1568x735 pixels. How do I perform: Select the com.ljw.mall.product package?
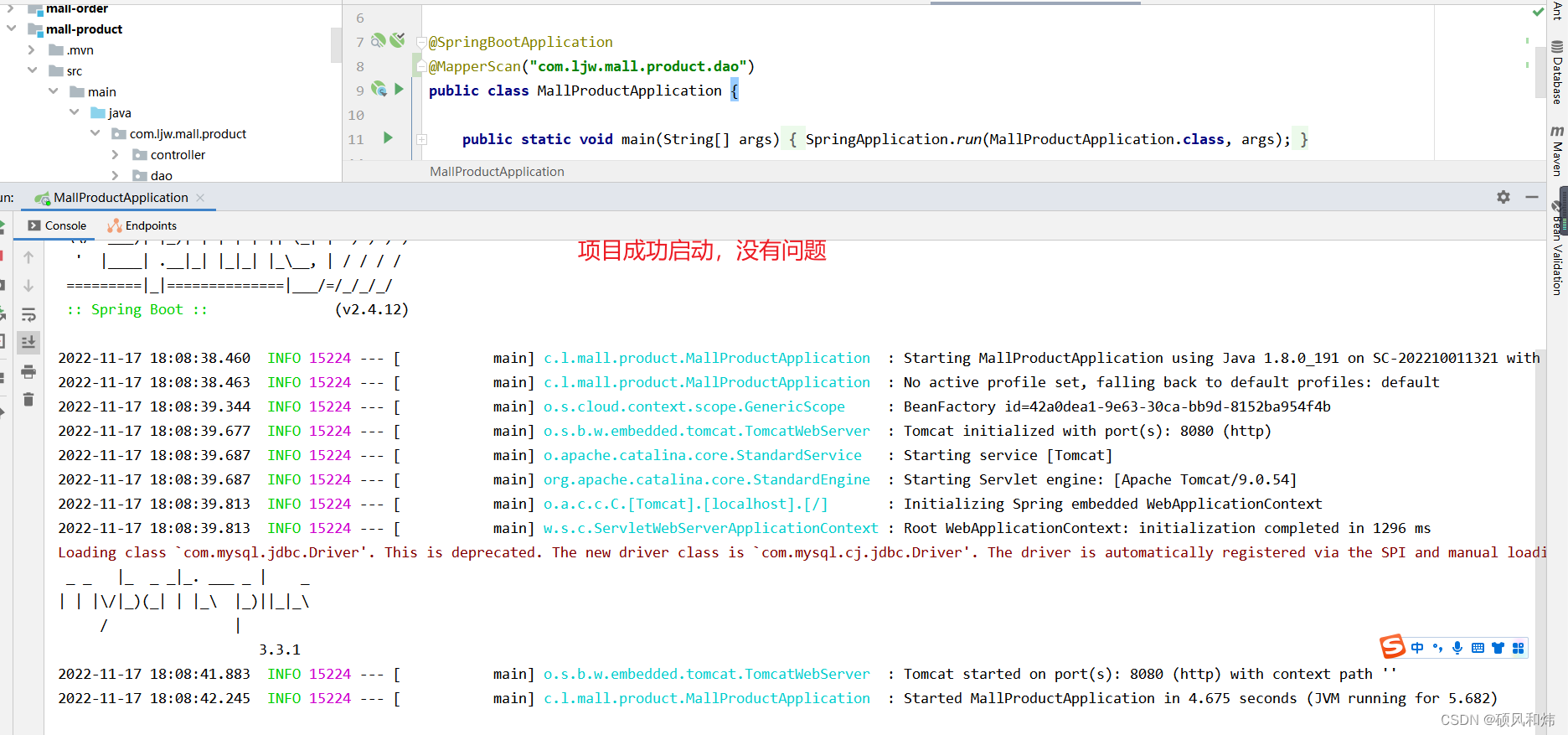(x=188, y=133)
